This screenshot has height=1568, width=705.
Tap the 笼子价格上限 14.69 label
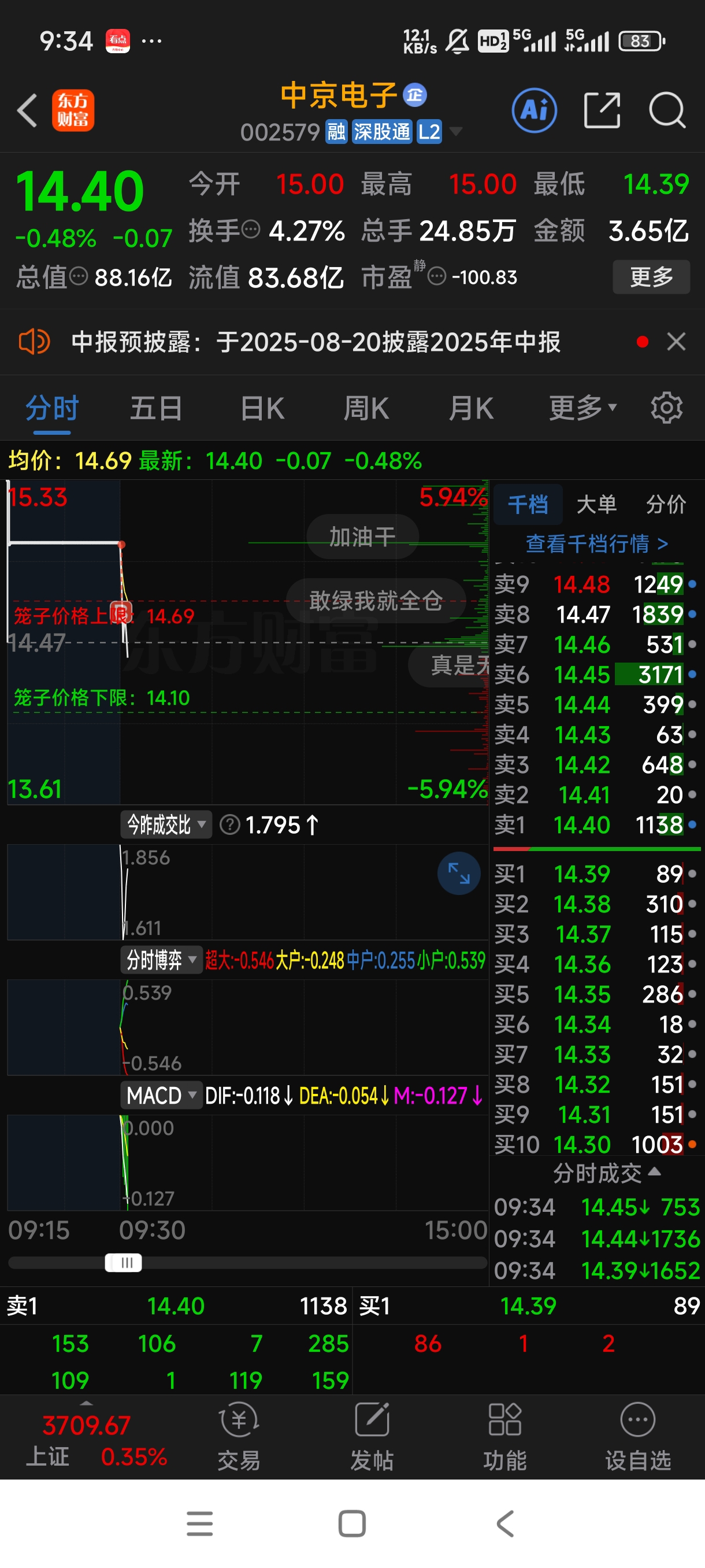click(x=103, y=616)
